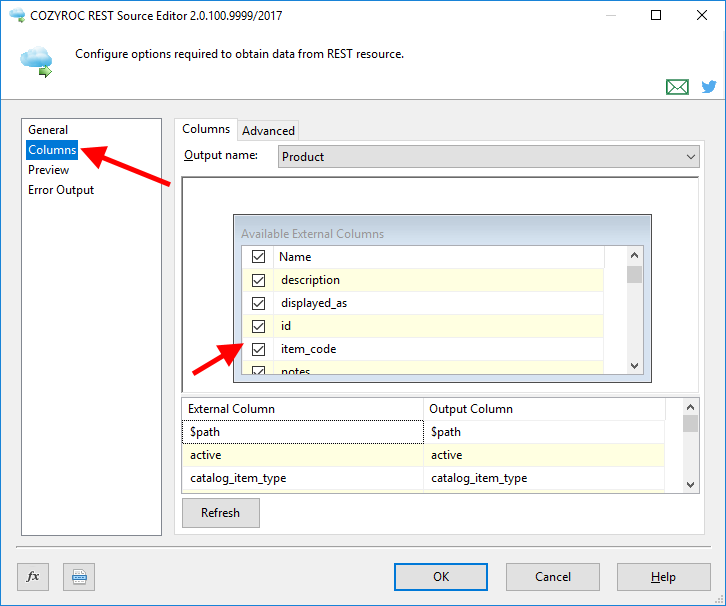The height and width of the screenshot is (606, 726).
Task: Switch to the Advanced tab
Action: [268, 131]
